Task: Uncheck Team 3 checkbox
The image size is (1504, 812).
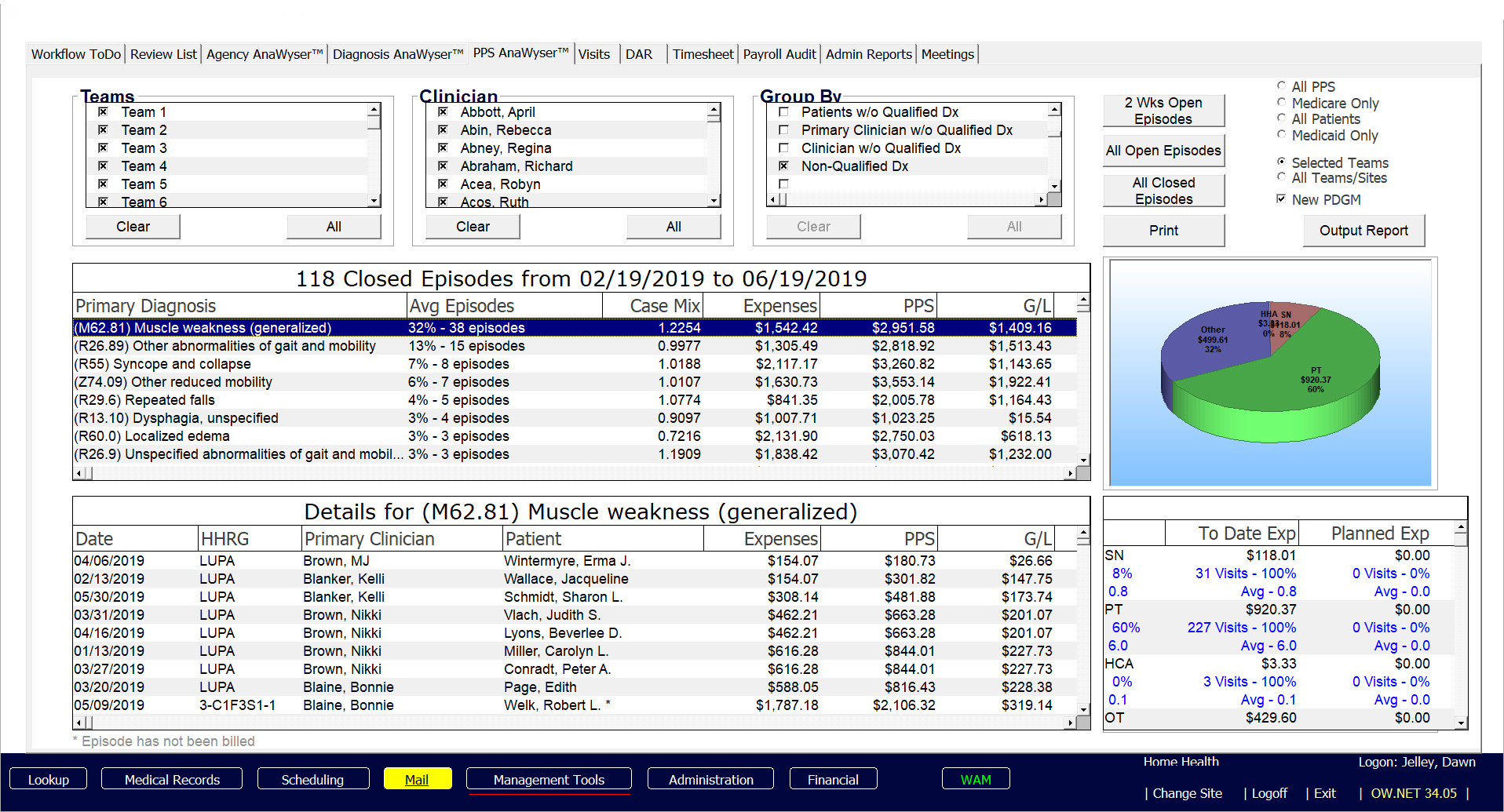Action: tap(103, 148)
